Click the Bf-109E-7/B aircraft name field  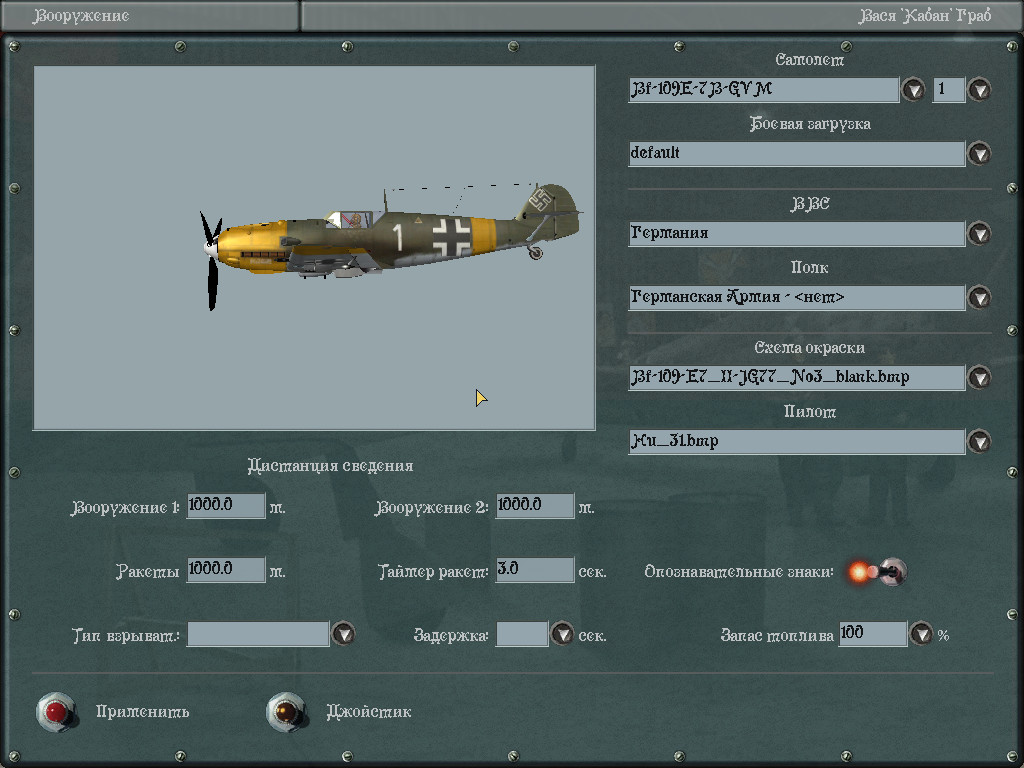click(763, 89)
